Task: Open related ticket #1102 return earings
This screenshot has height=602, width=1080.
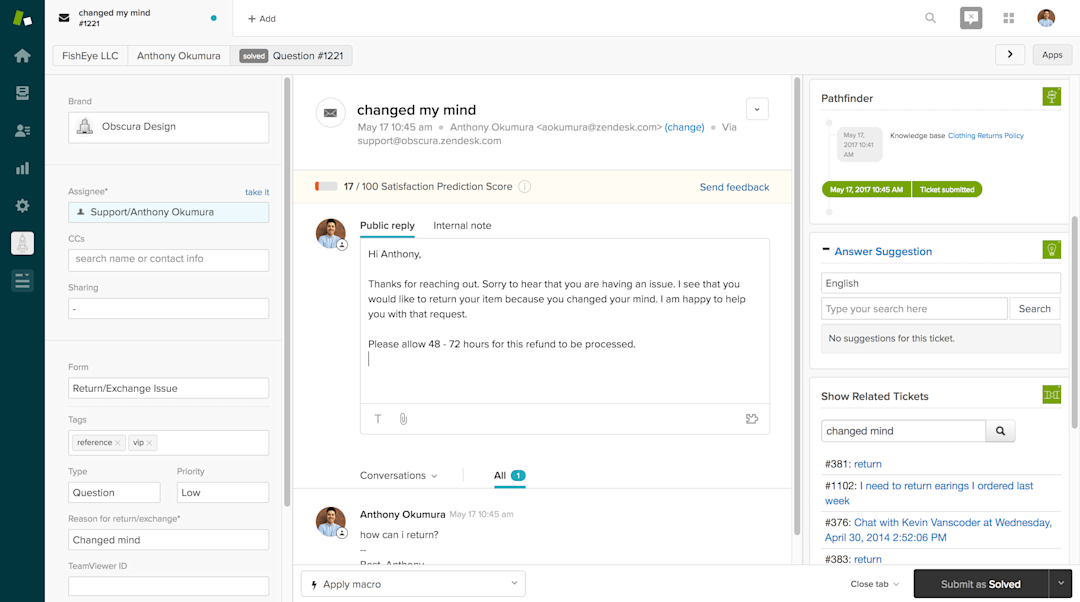Action: click(929, 493)
